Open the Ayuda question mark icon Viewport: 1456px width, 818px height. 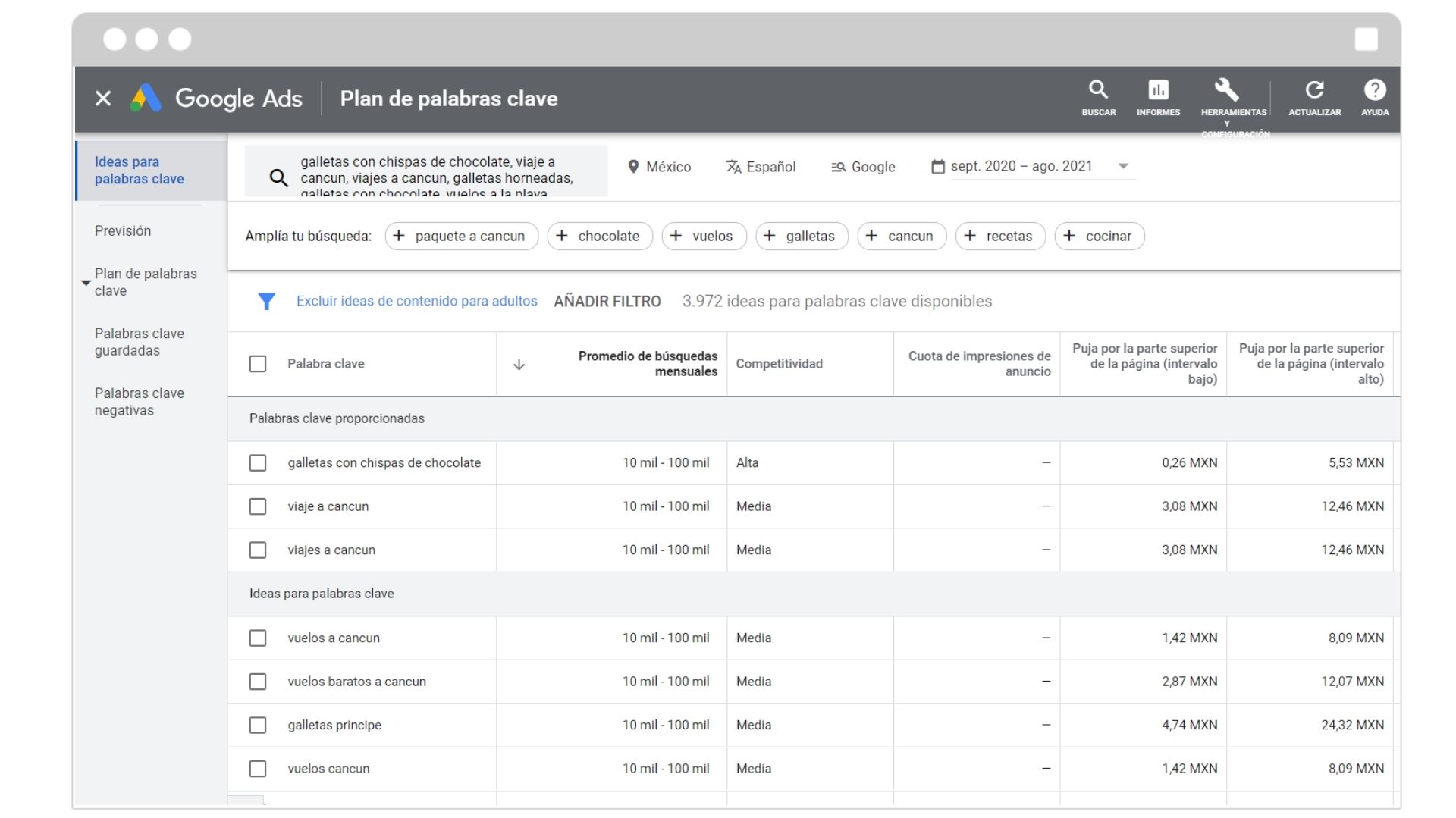click(1374, 91)
